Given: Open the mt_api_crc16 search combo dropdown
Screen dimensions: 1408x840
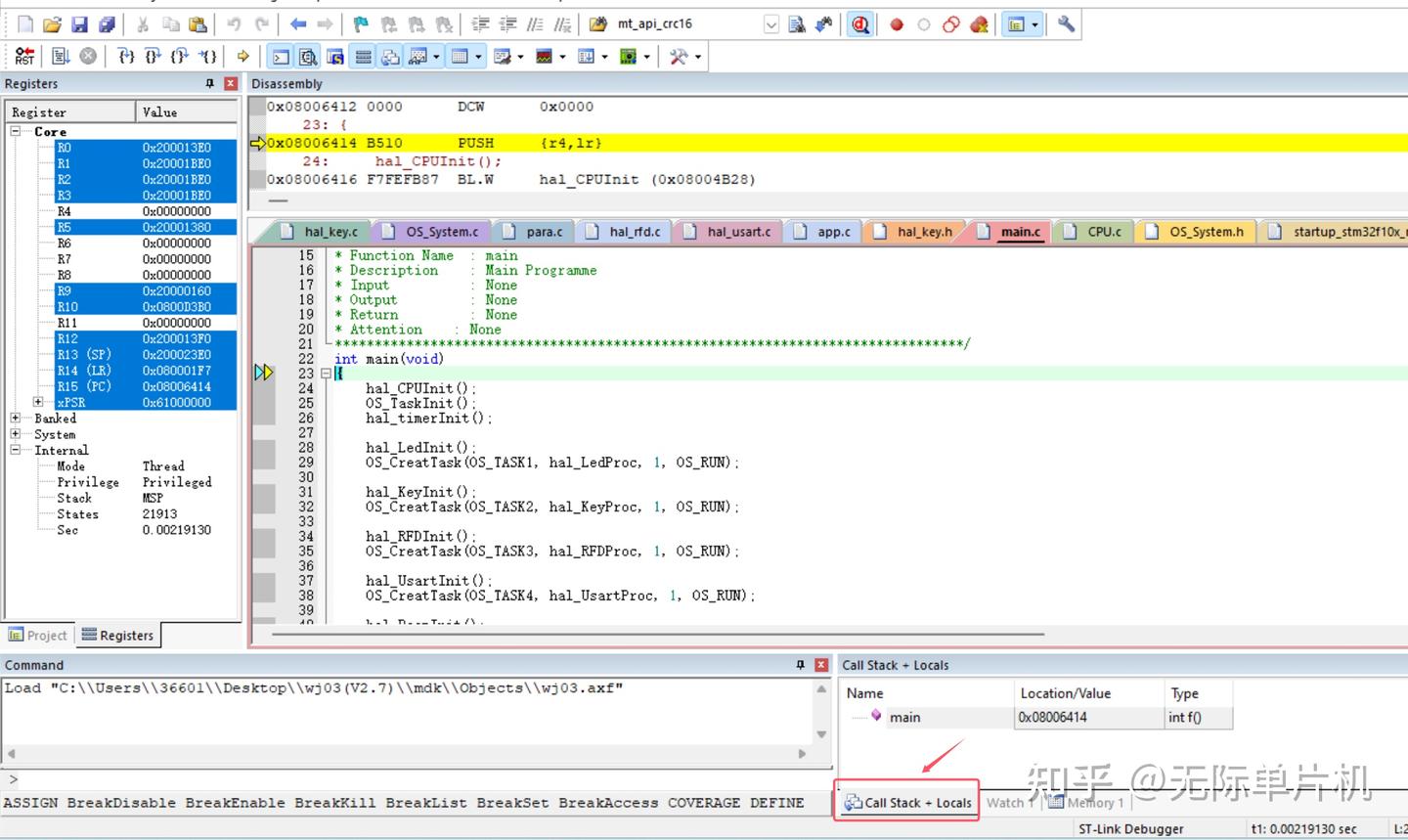Looking at the screenshot, I should click(x=770, y=24).
